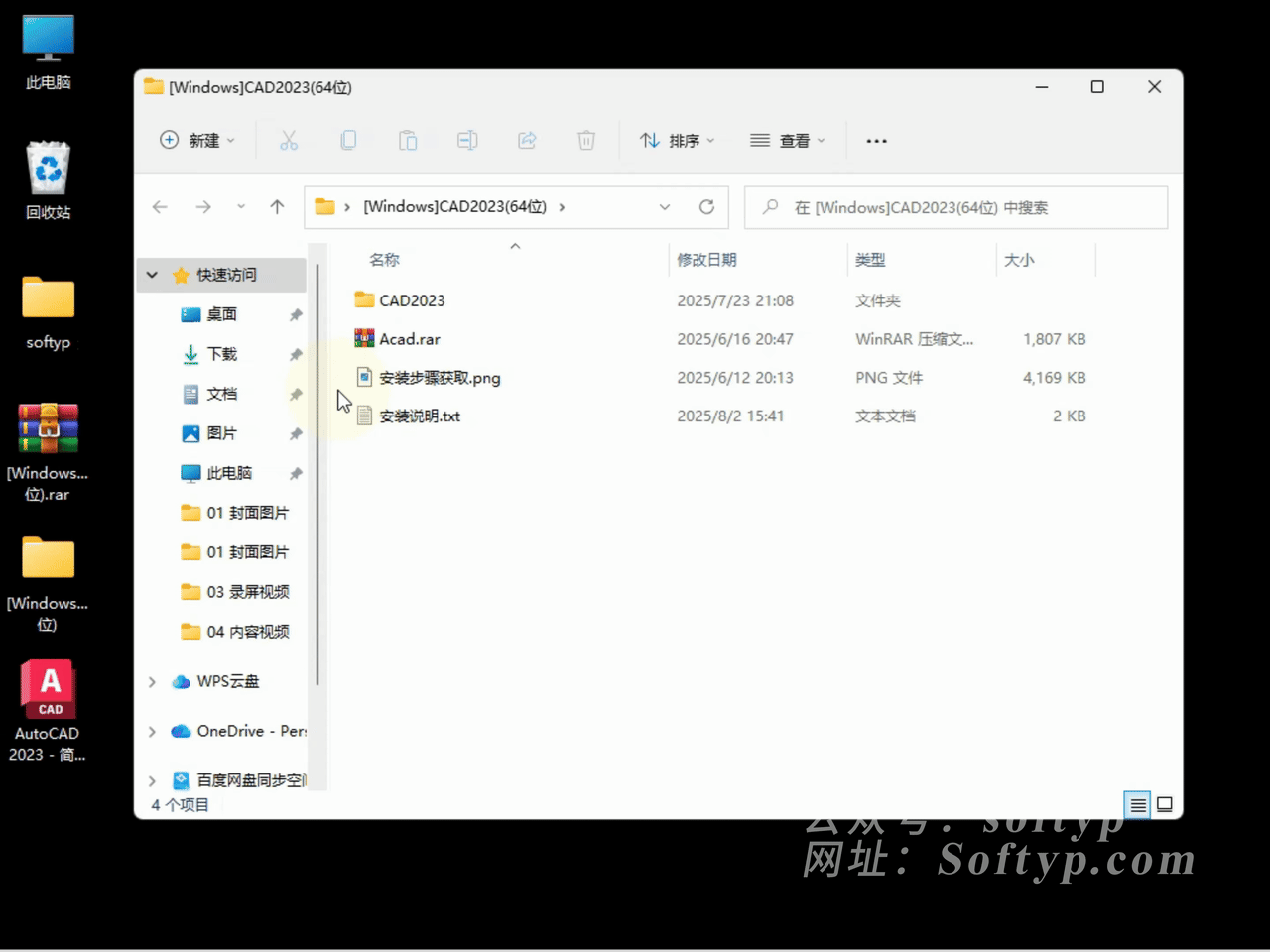Select the Rename icon
The height and width of the screenshot is (952, 1270).
tap(467, 140)
